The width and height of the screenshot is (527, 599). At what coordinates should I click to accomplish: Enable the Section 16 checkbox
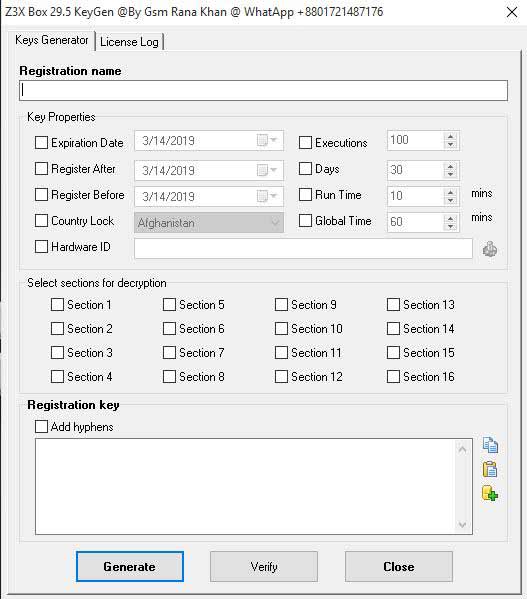coord(393,377)
